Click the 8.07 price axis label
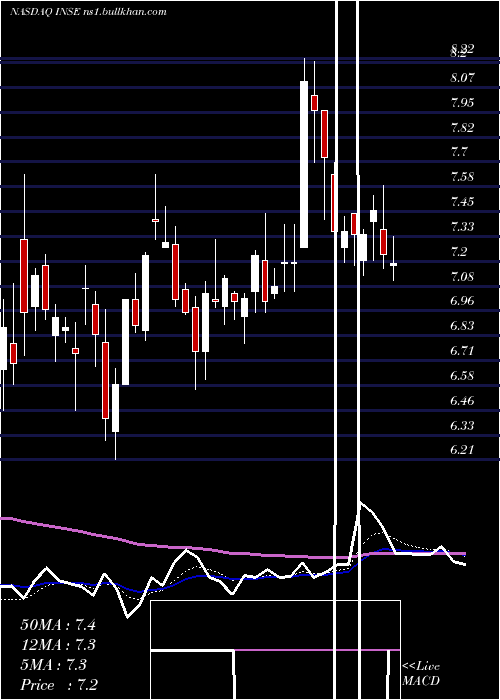500x700 pixels. [462, 78]
